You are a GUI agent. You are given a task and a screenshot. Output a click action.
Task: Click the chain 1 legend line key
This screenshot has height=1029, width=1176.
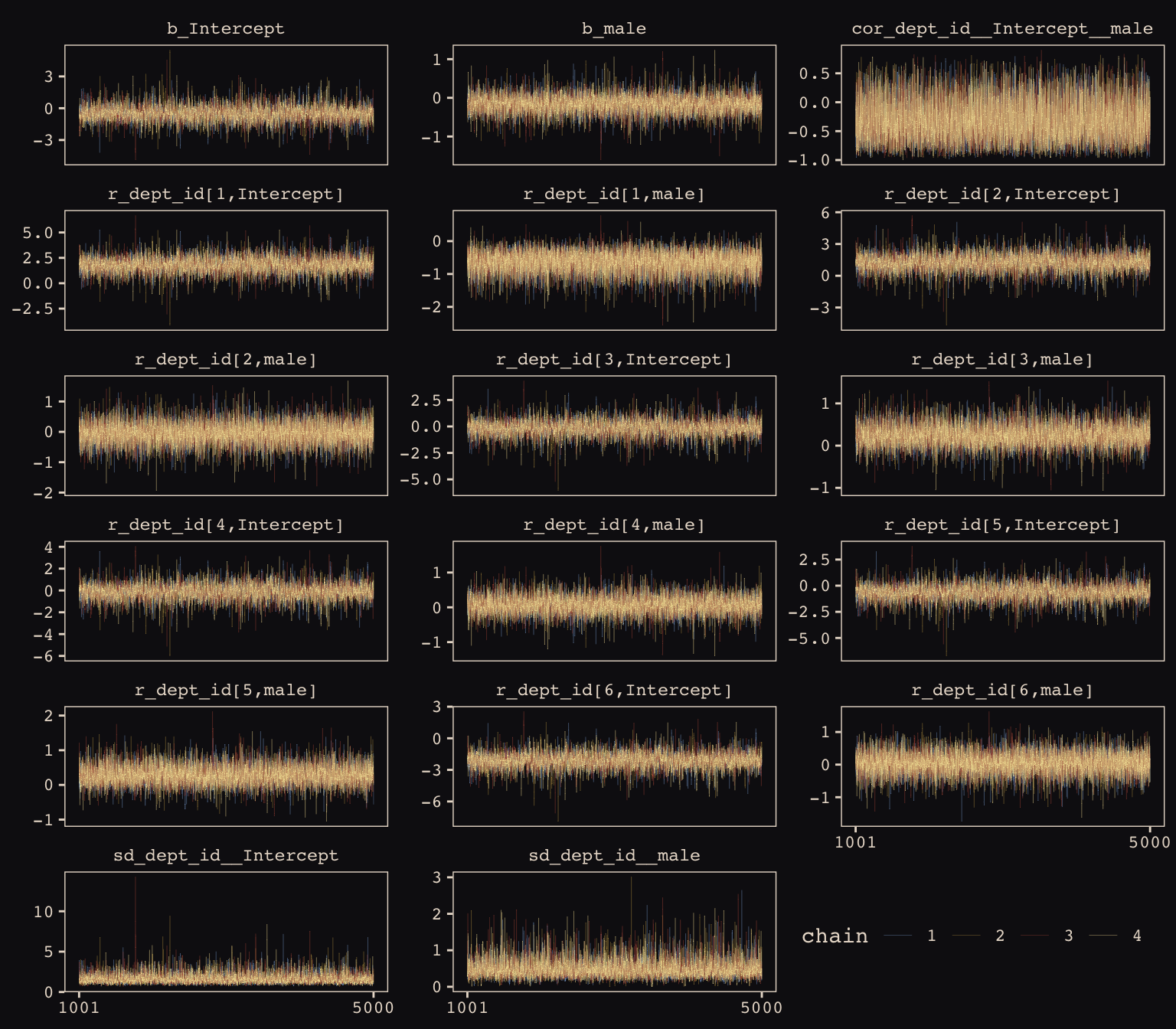pyautogui.click(x=898, y=936)
